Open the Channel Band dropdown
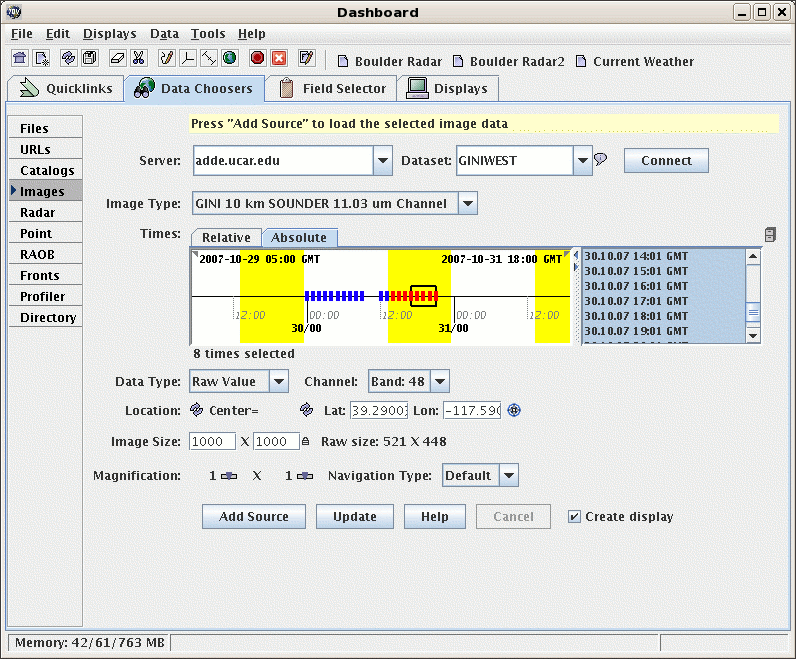796x659 pixels. (439, 381)
